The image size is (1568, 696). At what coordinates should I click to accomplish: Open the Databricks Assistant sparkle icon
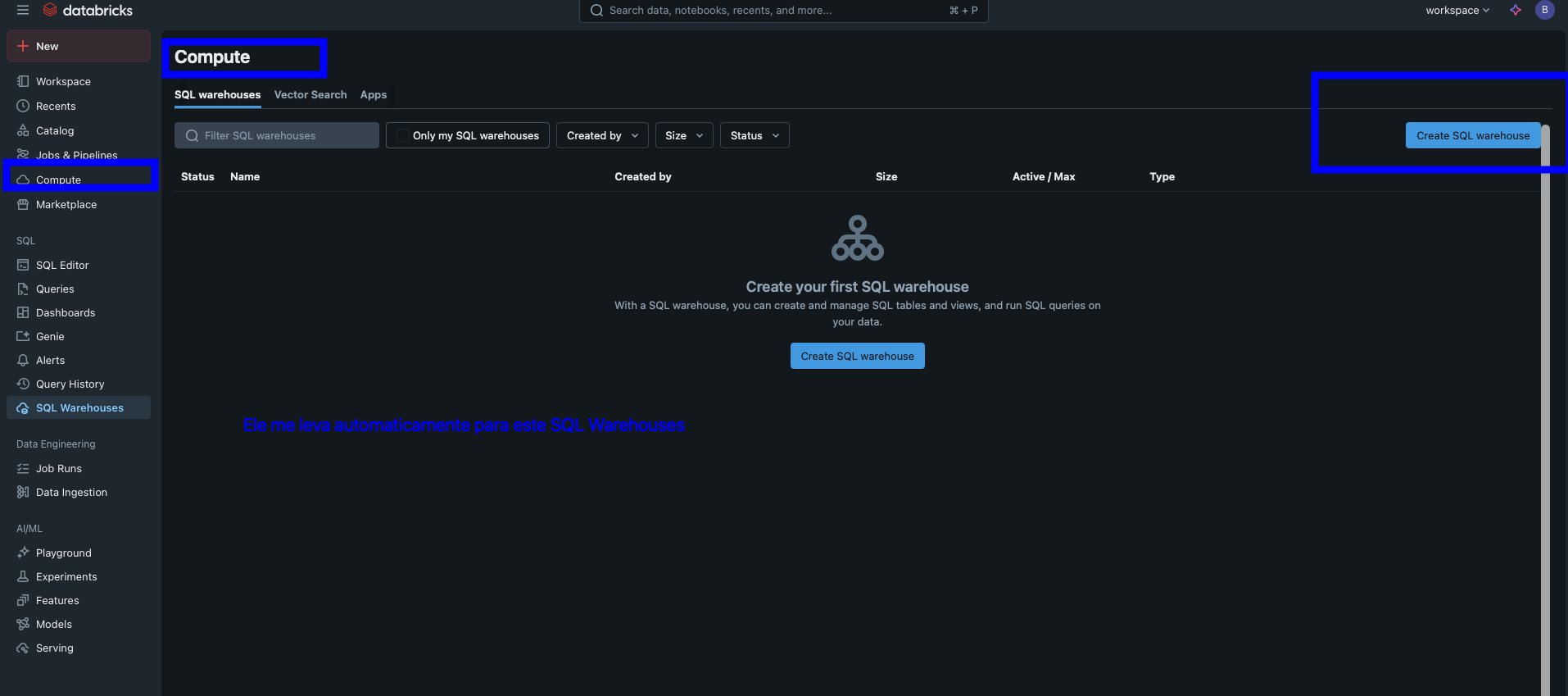(x=1516, y=10)
